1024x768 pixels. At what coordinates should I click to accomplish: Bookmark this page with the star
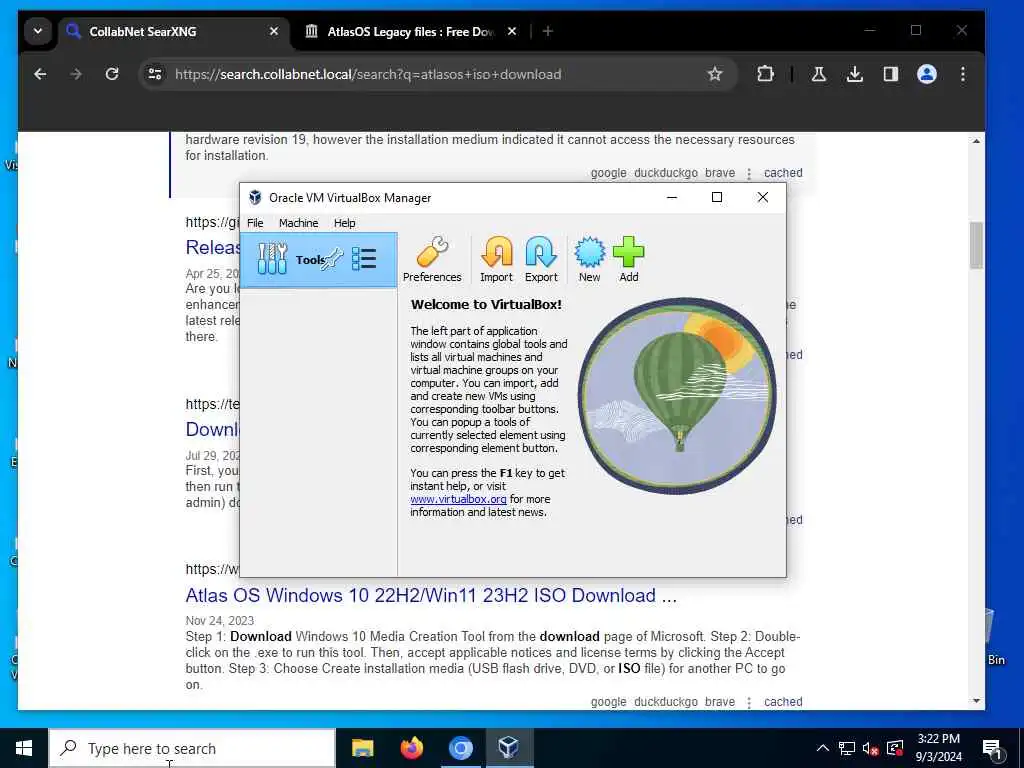pos(715,74)
